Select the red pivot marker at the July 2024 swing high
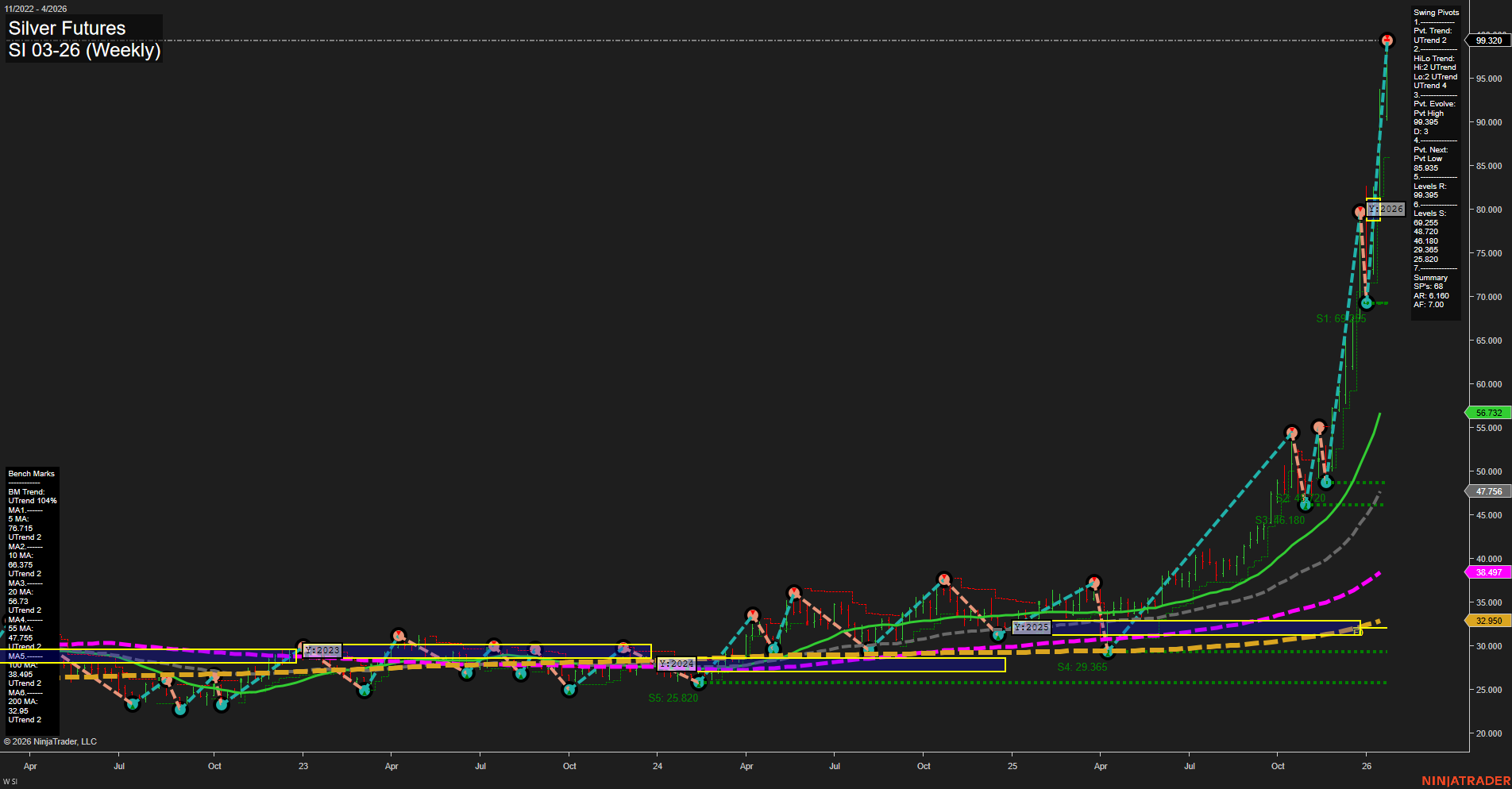This screenshot has width=1512, height=789. click(794, 591)
